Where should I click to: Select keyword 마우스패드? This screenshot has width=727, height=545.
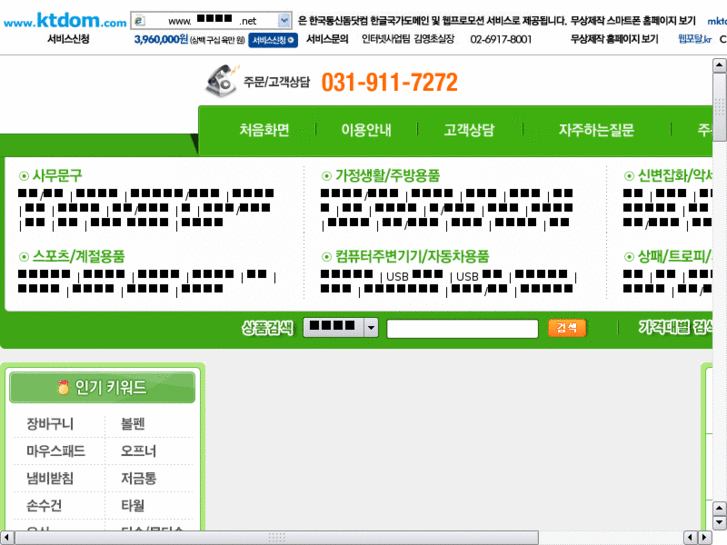coord(56,451)
